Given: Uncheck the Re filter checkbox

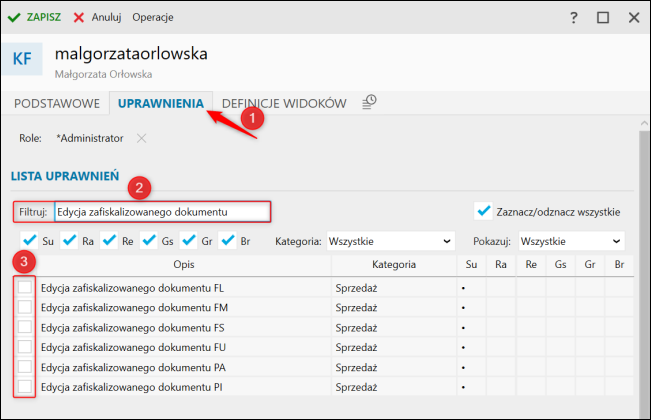Looking at the screenshot, I should pyautogui.click(x=109, y=241).
